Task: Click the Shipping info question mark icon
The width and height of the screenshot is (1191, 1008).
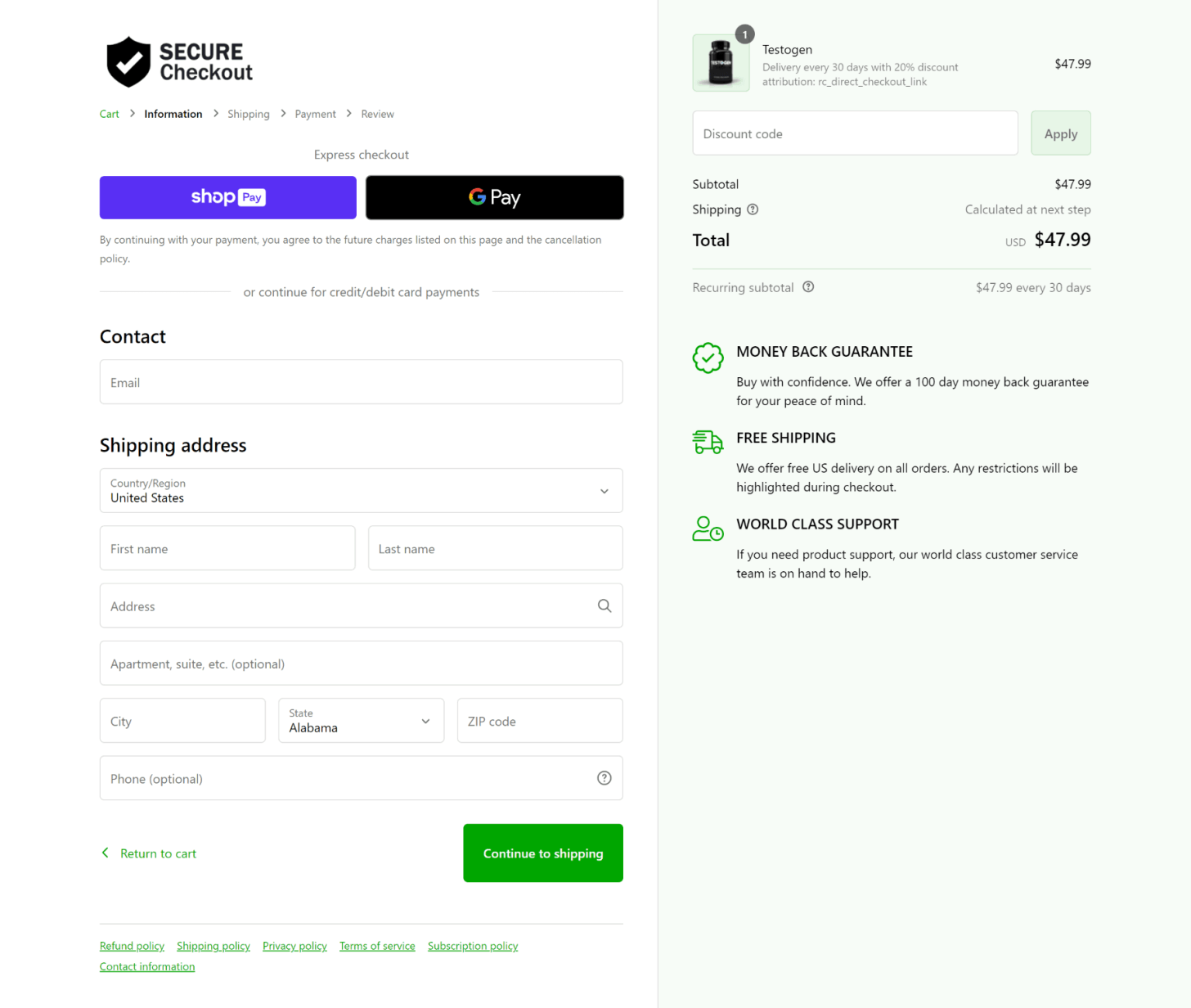Action: pyautogui.click(x=753, y=209)
